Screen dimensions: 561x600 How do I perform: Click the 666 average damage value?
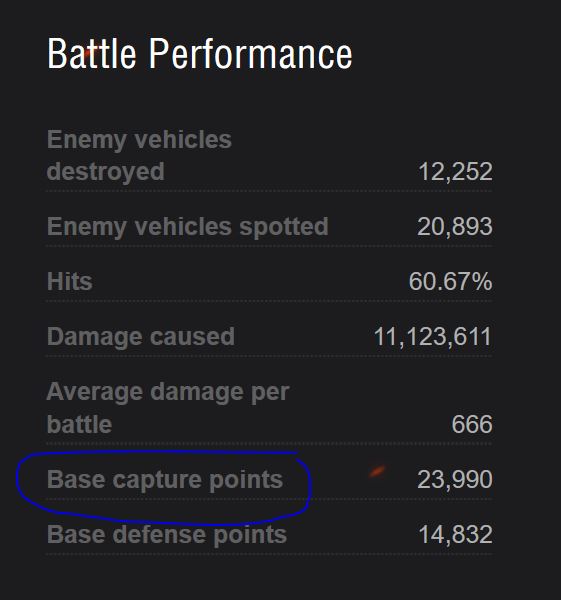472,424
